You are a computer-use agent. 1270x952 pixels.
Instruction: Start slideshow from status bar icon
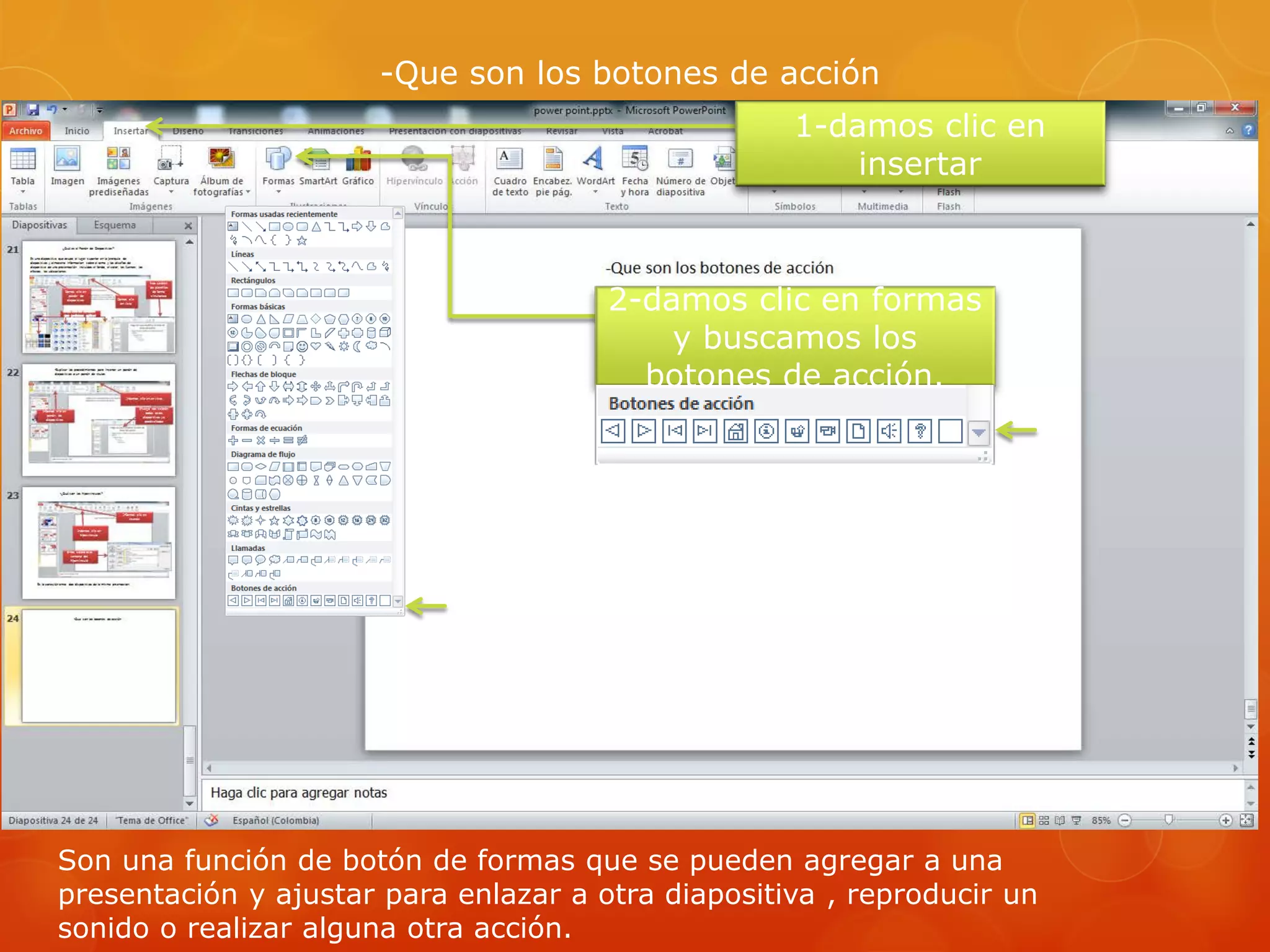click(x=1076, y=820)
